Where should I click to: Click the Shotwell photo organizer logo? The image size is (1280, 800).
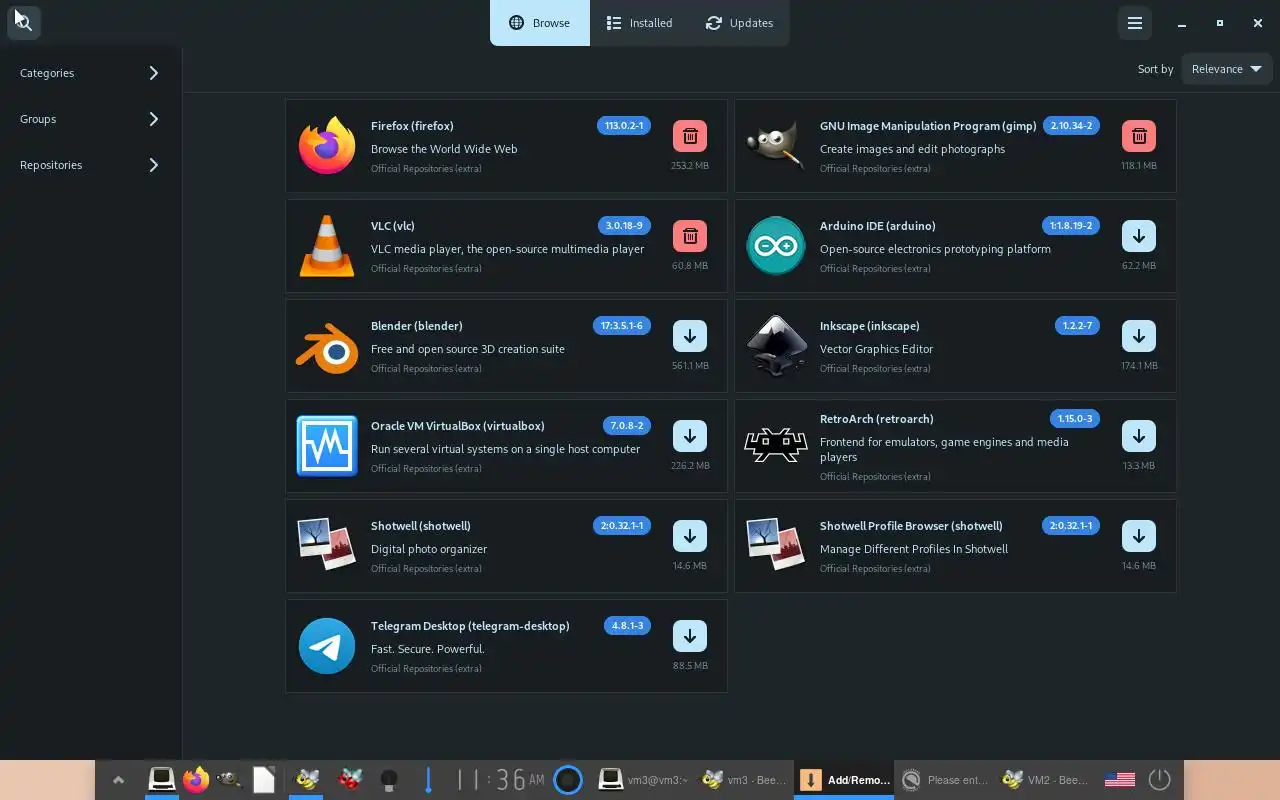[327, 544]
